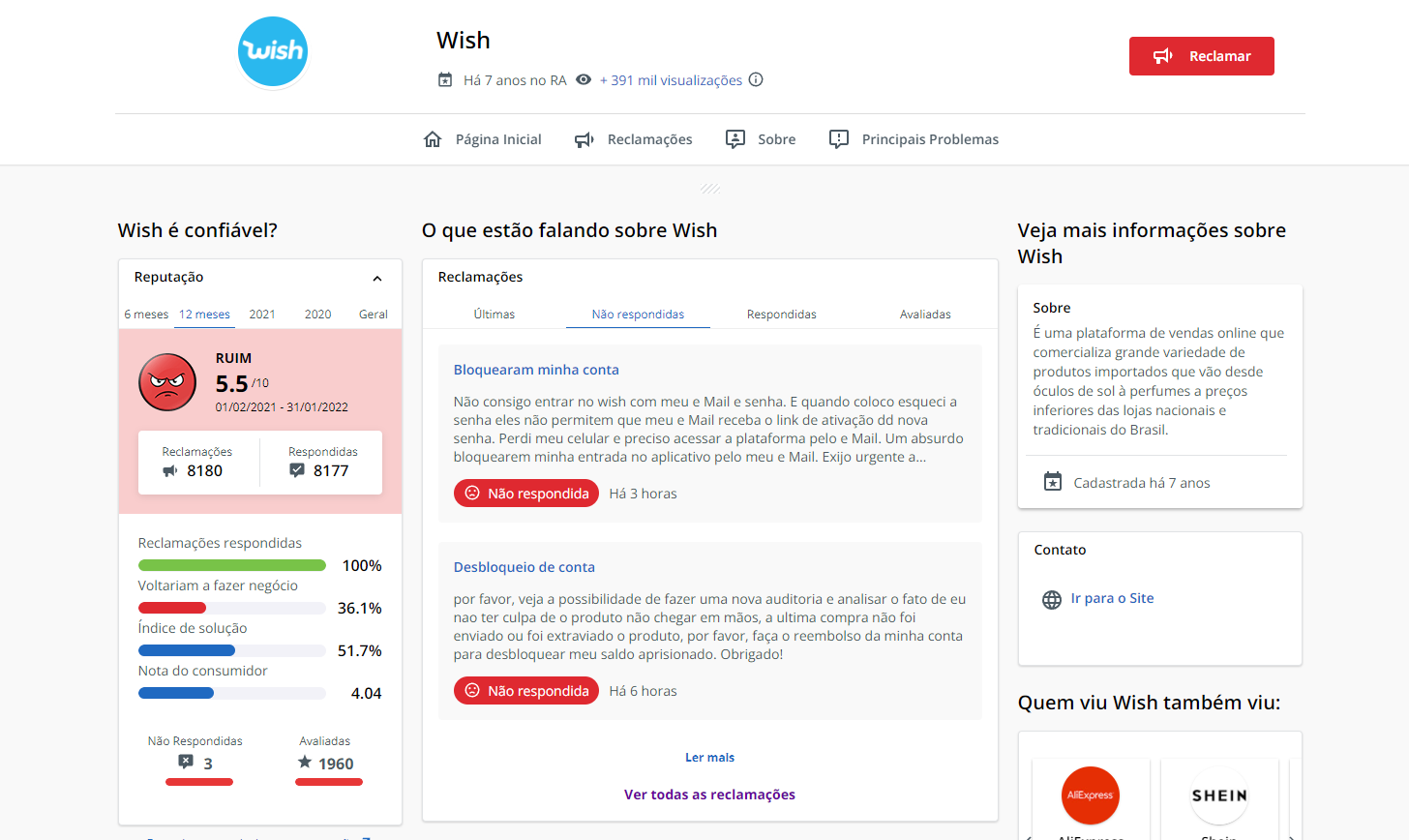This screenshot has width=1409, height=840.
Task: Click the unanswered chat icon next to 3
Action: pos(186,763)
